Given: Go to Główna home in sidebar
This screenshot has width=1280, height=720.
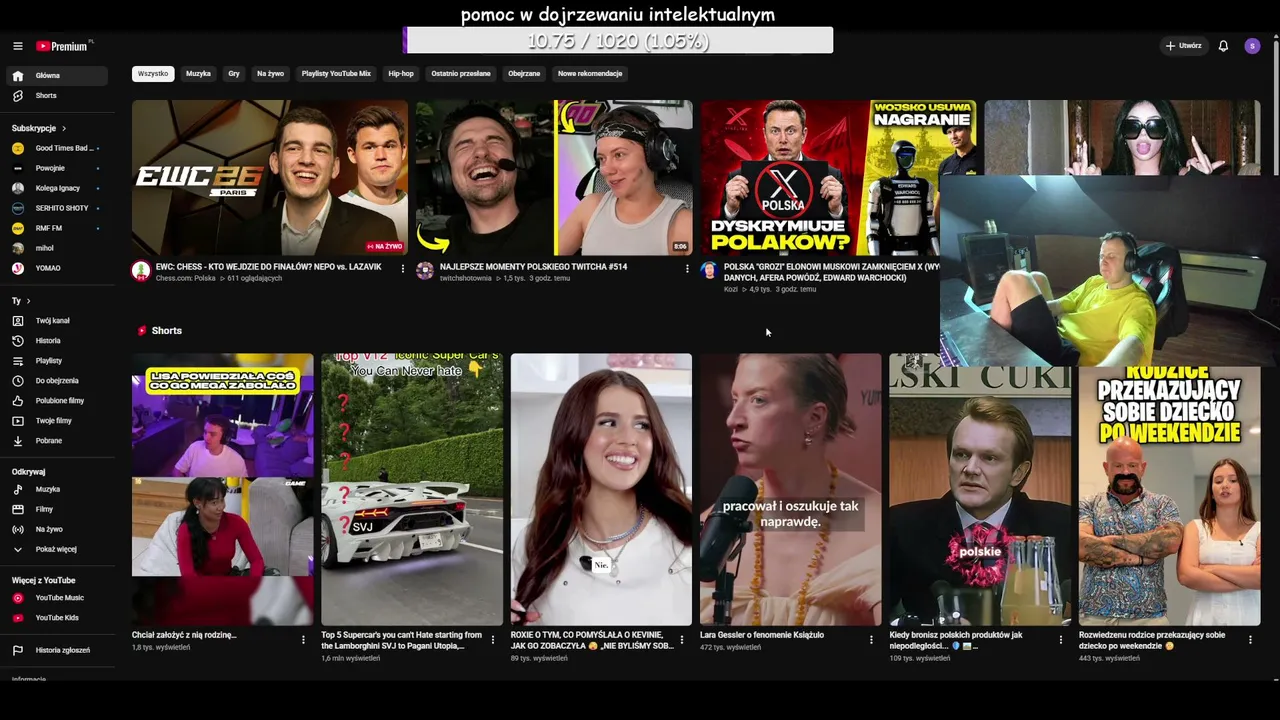Looking at the screenshot, I should [57, 76].
